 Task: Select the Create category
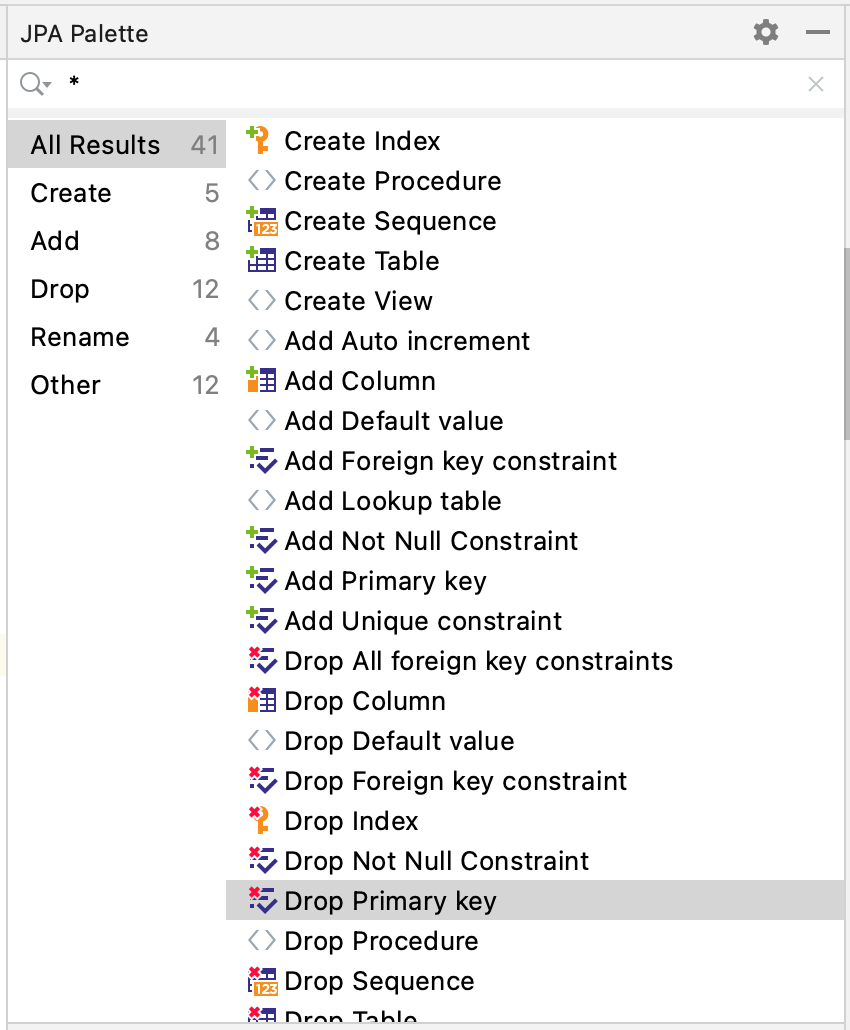click(x=117, y=193)
